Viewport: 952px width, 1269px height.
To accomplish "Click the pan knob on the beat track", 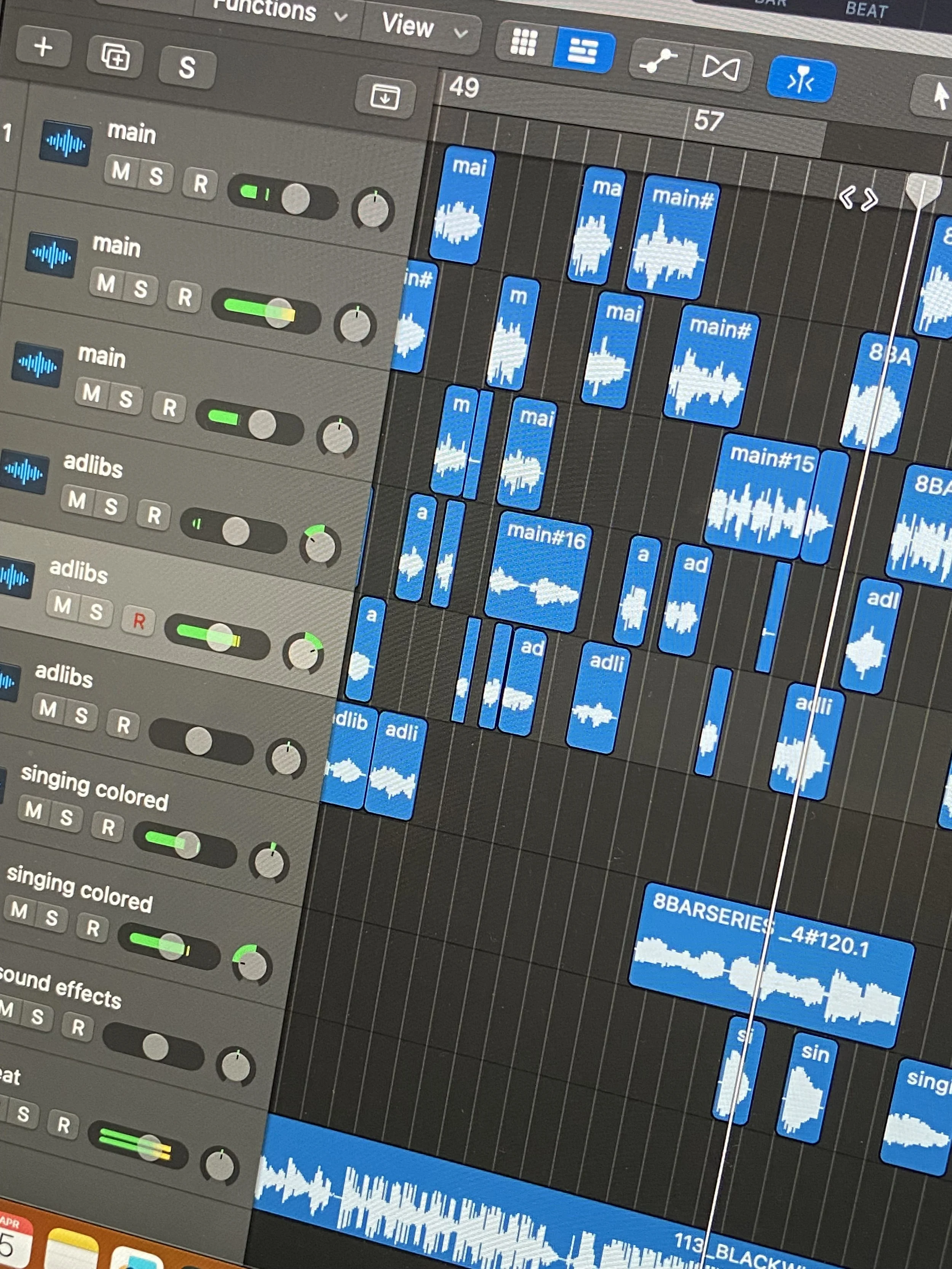I will coord(220,1166).
